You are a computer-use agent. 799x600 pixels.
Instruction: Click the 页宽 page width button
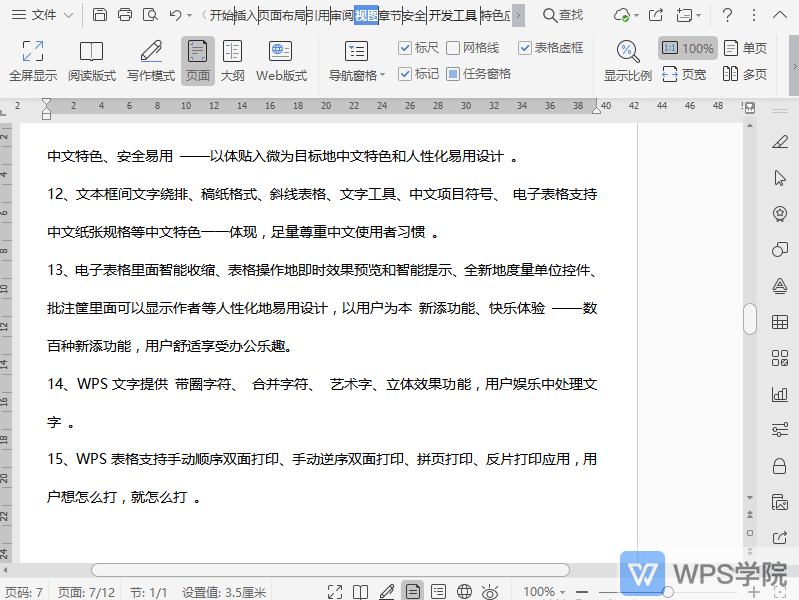click(x=685, y=74)
